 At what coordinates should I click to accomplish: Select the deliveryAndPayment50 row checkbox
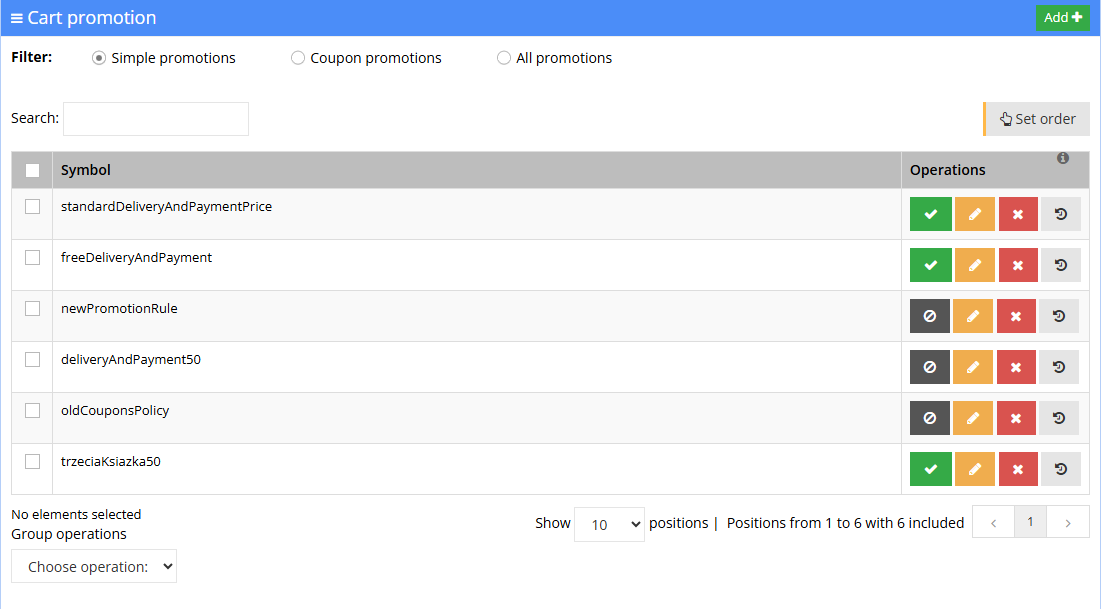(x=32, y=360)
